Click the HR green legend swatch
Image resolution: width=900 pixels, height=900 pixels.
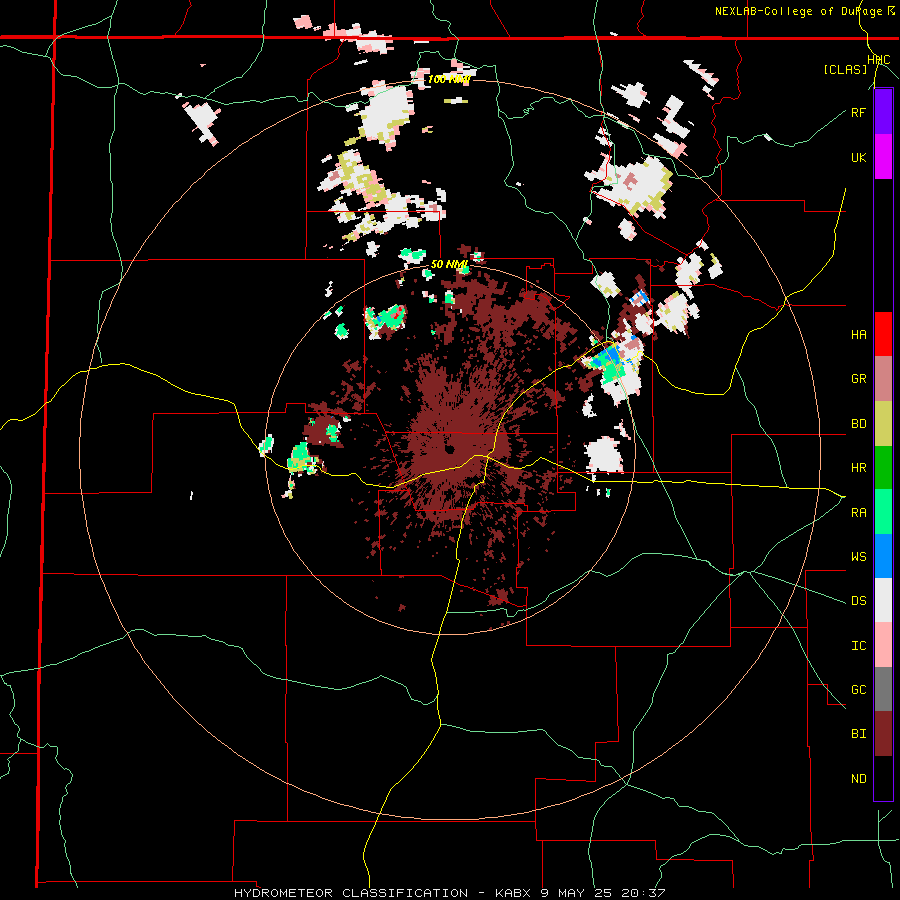tap(883, 468)
